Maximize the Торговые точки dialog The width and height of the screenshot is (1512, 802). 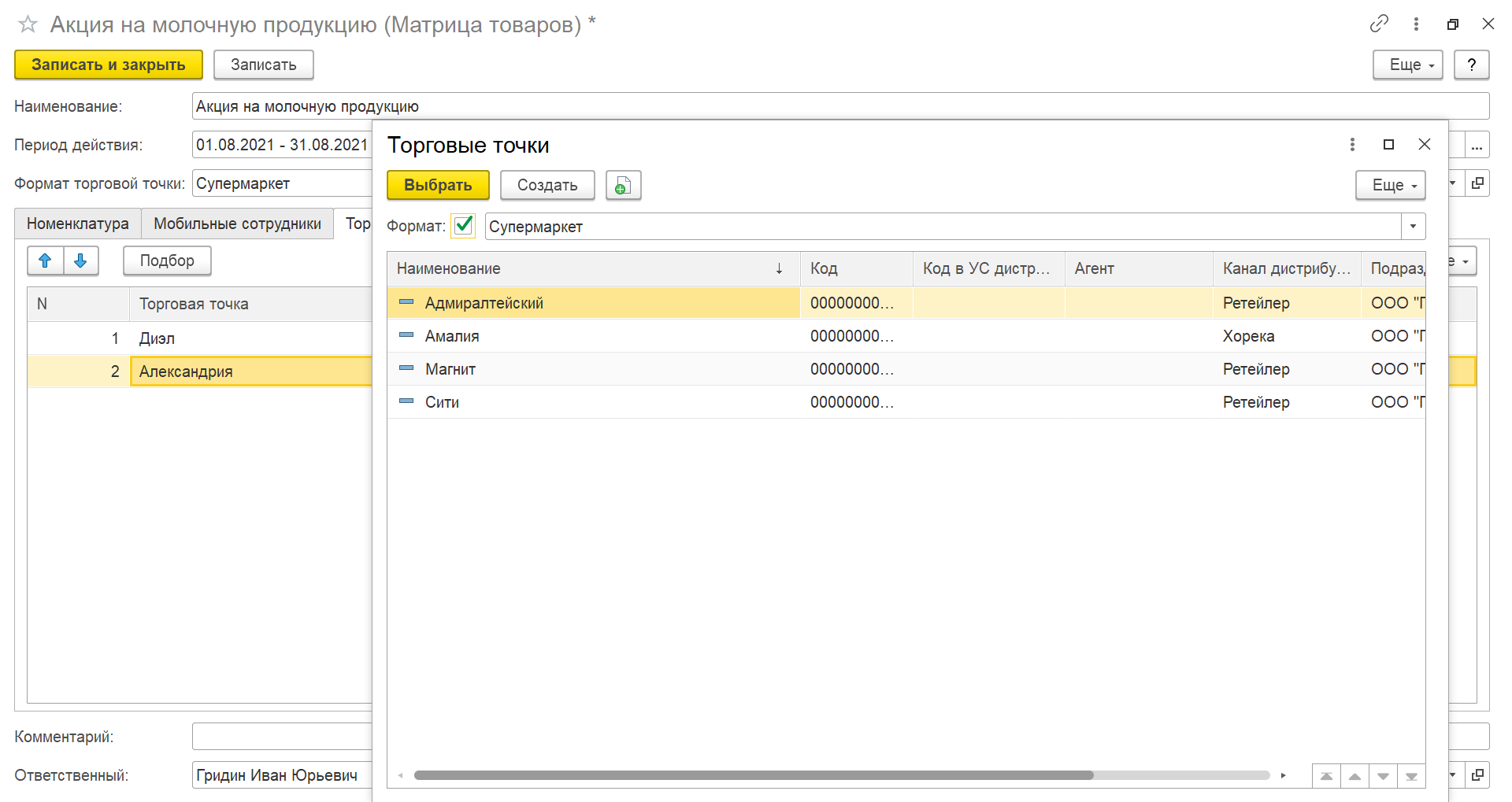[1388, 144]
